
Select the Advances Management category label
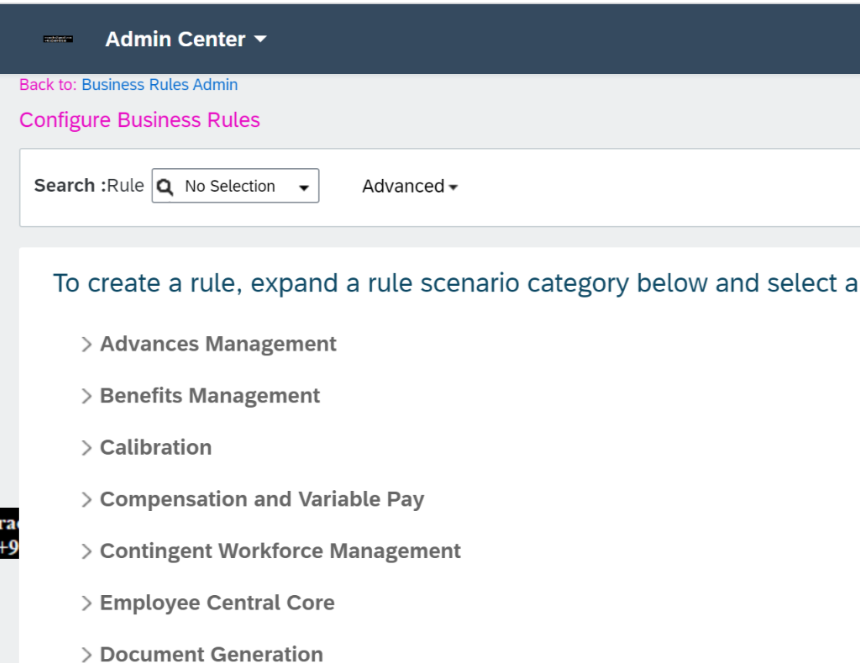pyautogui.click(x=218, y=344)
